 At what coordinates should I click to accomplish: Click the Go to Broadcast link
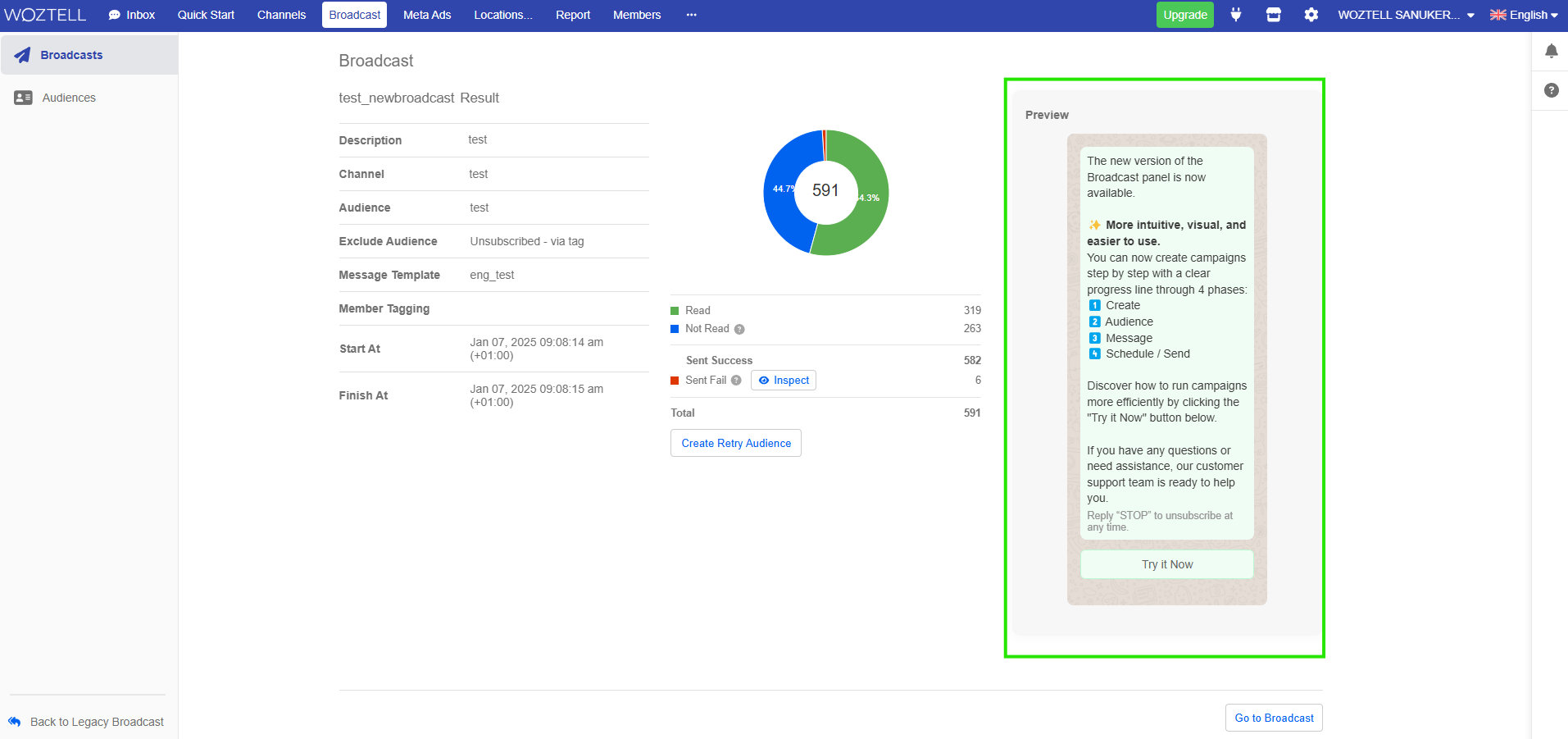[x=1273, y=717]
